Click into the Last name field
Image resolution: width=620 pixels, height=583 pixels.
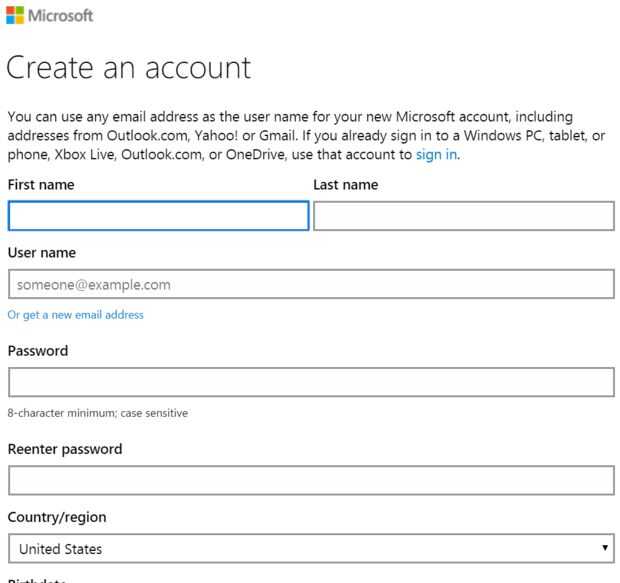point(463,216)
